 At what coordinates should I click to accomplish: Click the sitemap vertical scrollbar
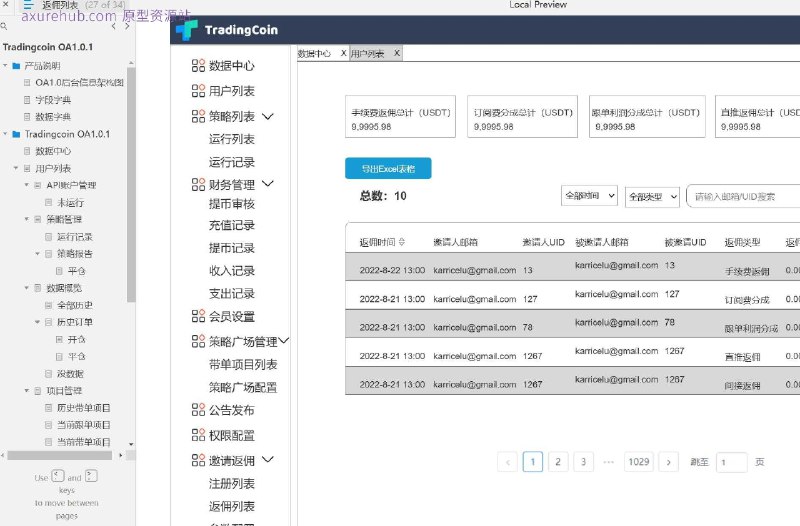pos(131,184)
